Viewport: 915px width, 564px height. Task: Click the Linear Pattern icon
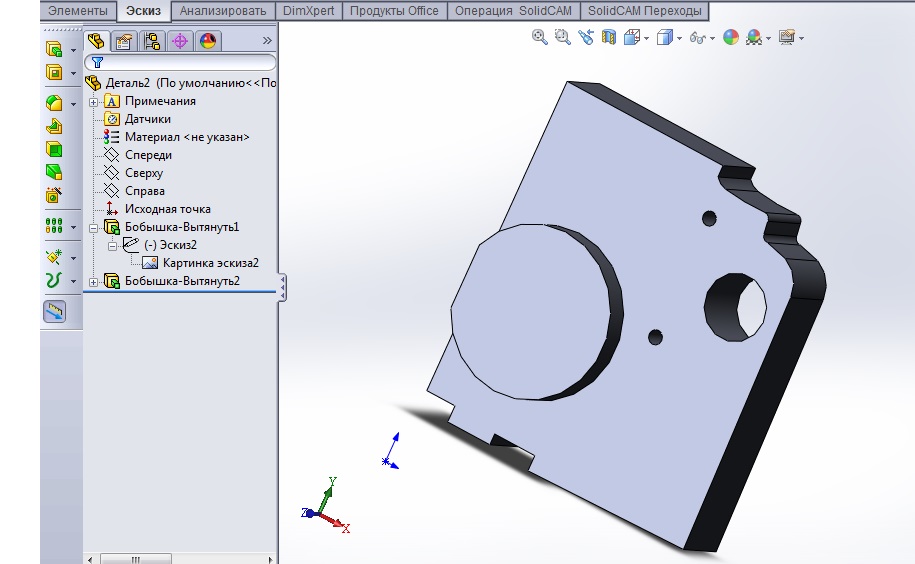pyautogui.click(x=54, y=226)
